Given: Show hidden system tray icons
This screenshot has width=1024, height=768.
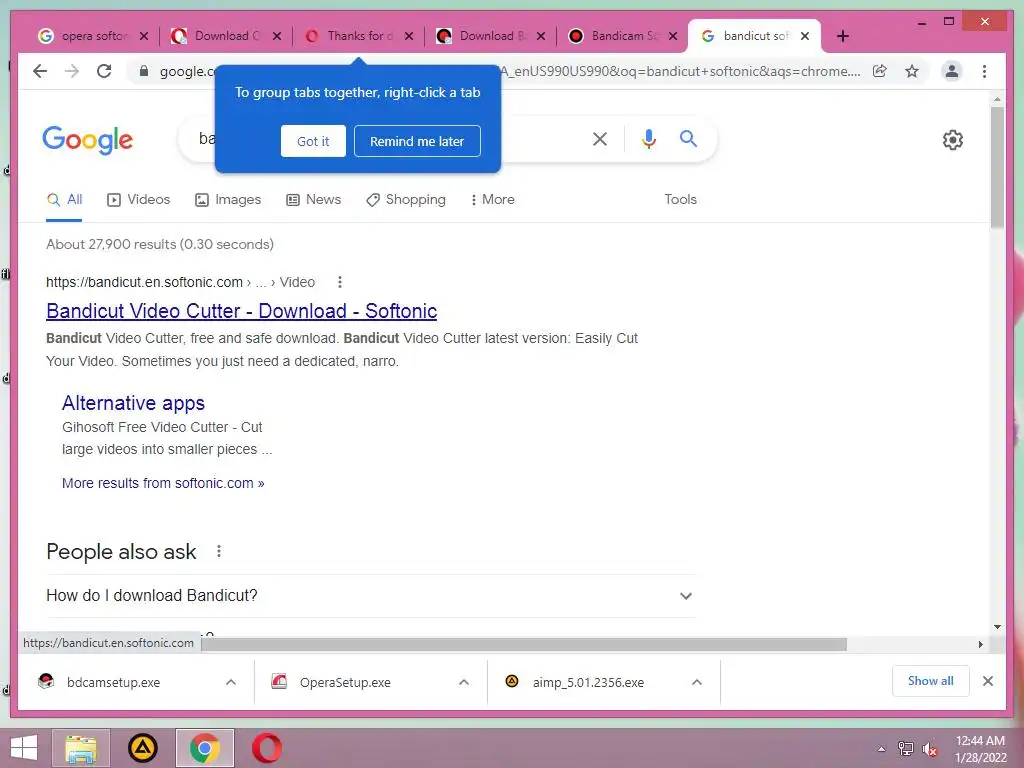Looking at the screenshot, I should [882, 749].
